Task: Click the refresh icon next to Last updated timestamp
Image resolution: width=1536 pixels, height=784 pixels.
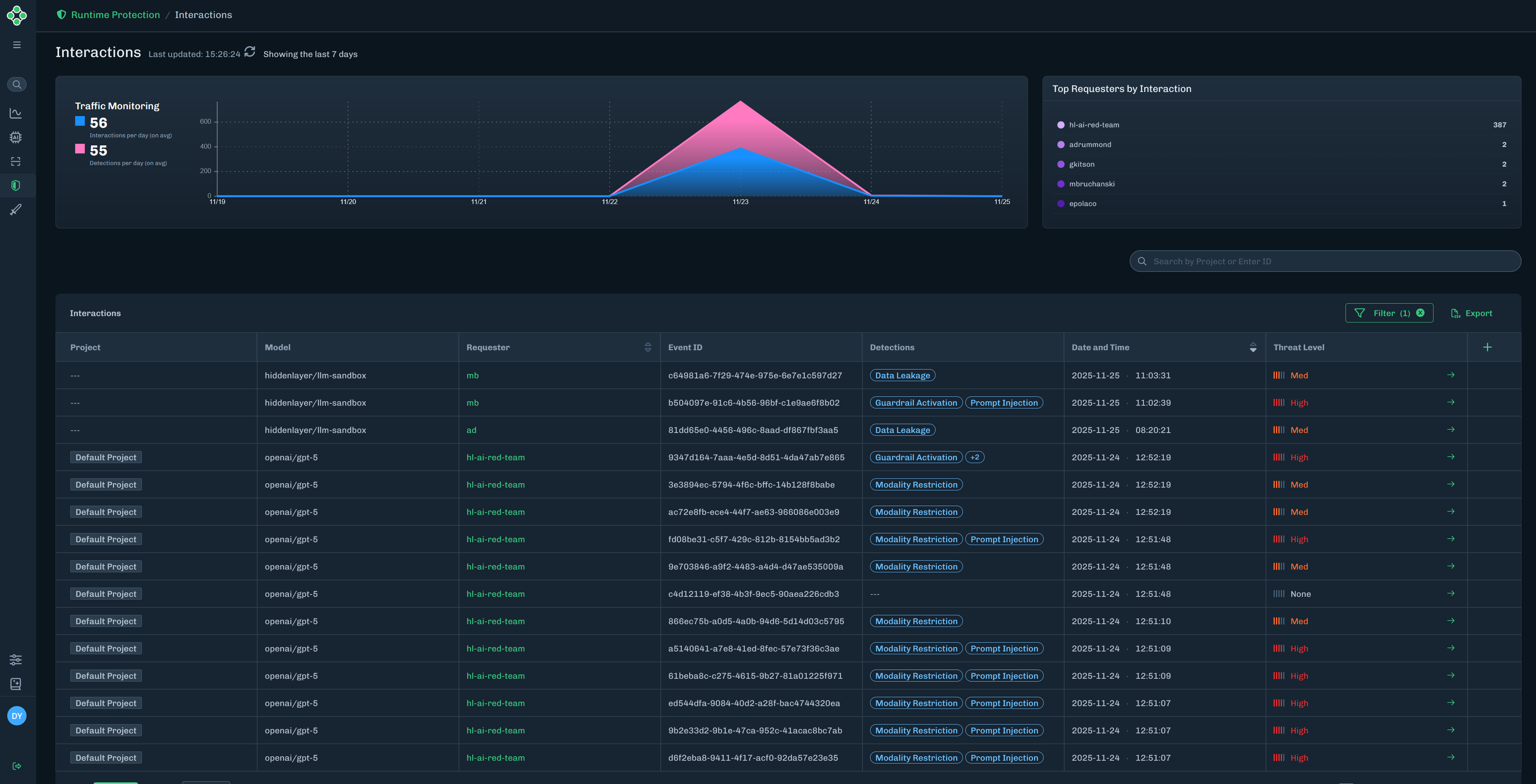Action: (250, 53)
